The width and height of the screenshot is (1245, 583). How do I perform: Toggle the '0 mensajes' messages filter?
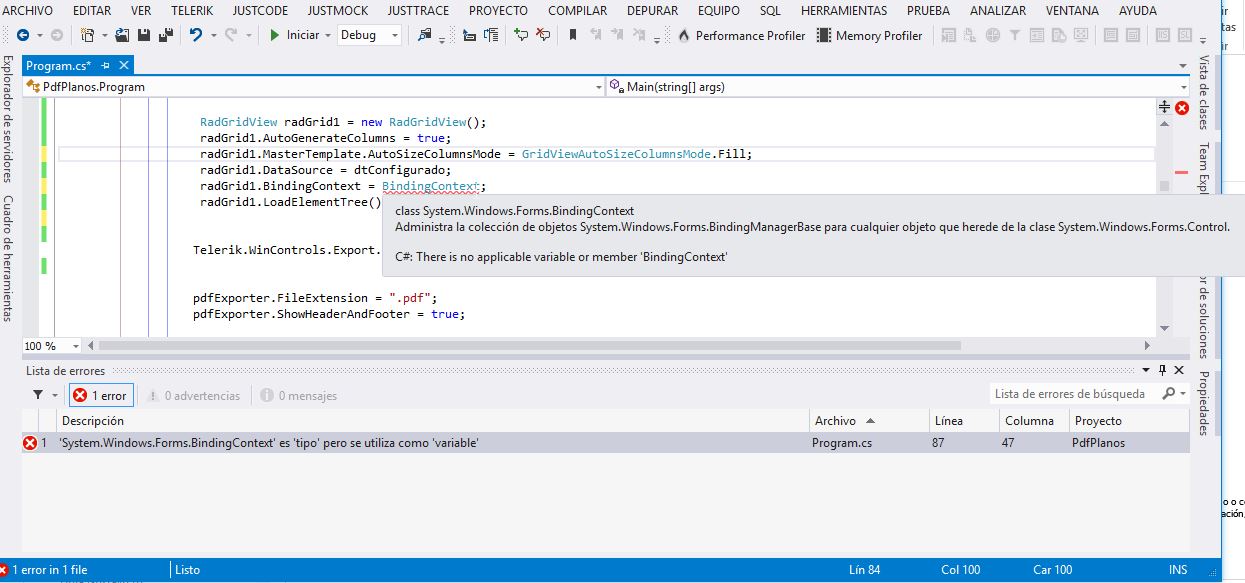[298, 395]
